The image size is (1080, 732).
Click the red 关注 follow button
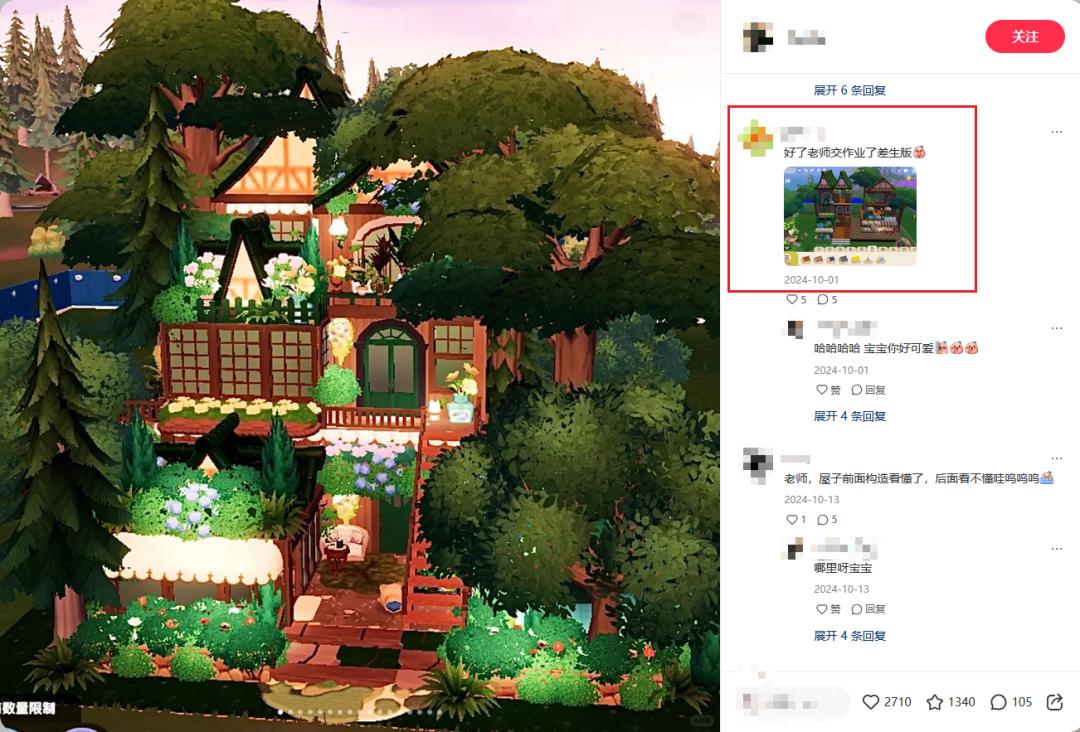1025,36
